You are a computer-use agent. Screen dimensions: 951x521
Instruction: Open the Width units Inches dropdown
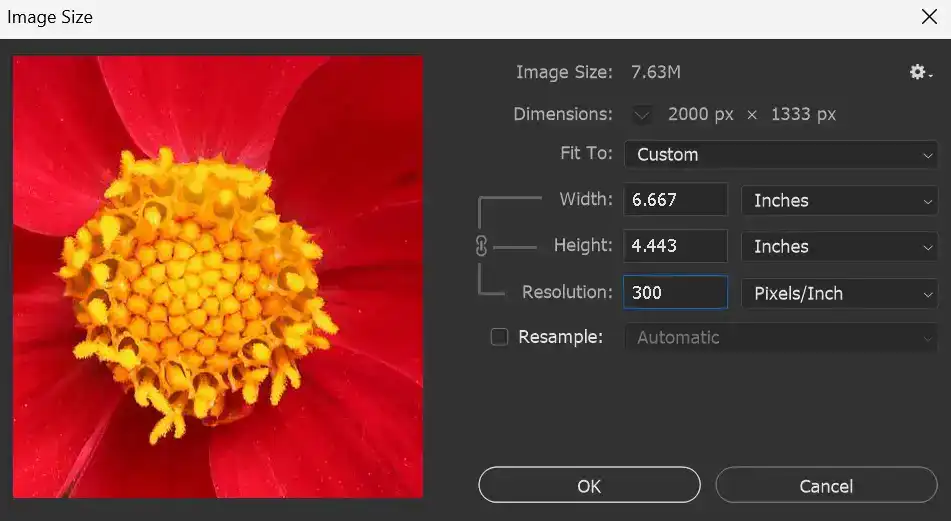pos(838,200)
